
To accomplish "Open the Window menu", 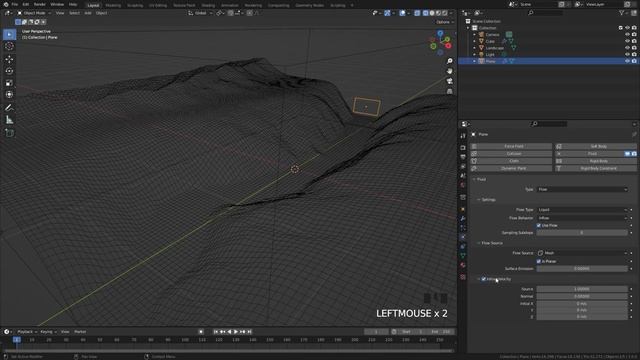I will pyautogui.click(x=57, y=4).
